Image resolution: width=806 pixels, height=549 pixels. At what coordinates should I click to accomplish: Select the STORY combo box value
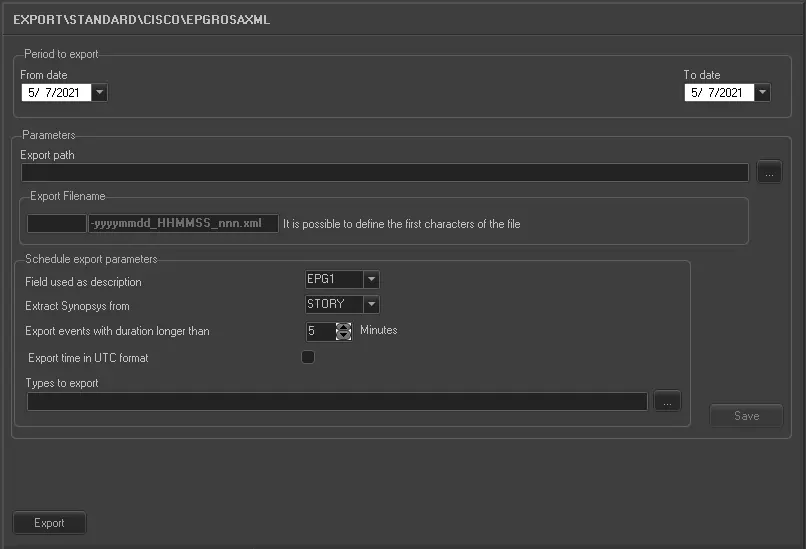tap(333, 304)
